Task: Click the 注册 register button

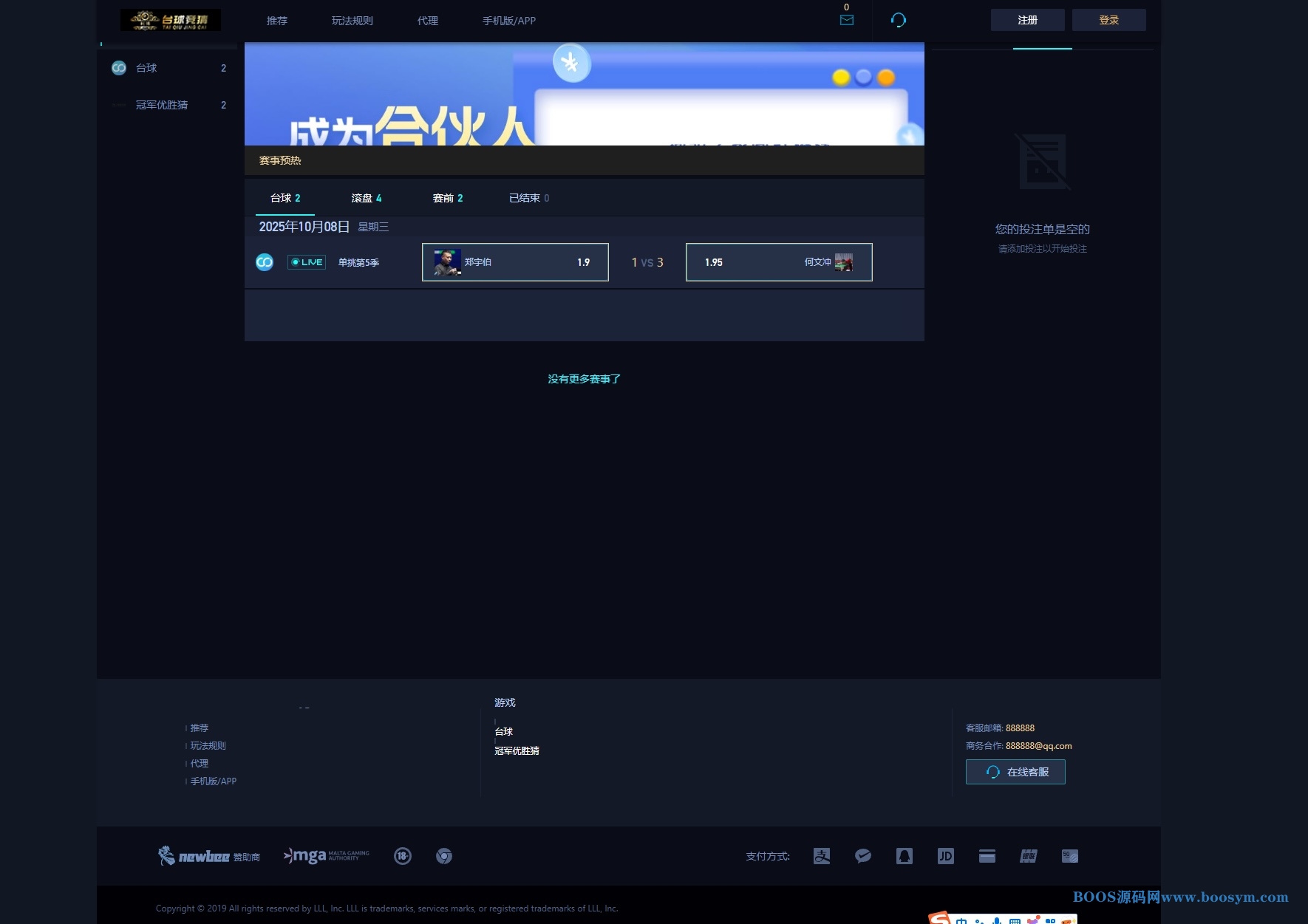Action: 1028,20
